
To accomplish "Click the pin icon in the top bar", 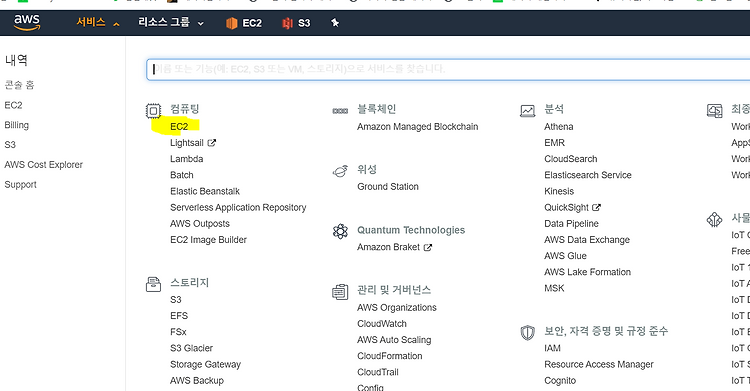I will click(x=335, y=22).
